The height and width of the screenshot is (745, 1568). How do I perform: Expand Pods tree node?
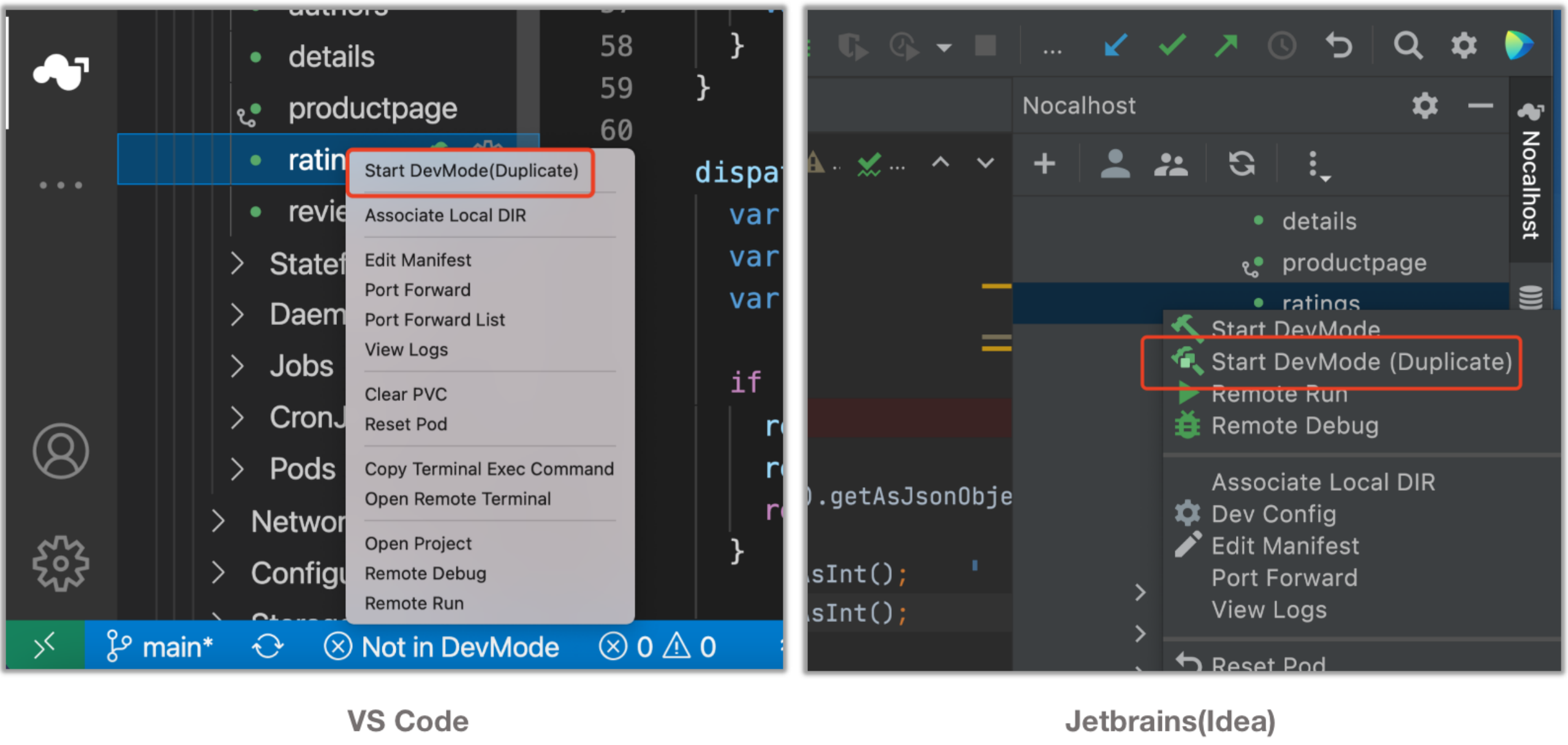pyautogui.click(x=237, y=469)
